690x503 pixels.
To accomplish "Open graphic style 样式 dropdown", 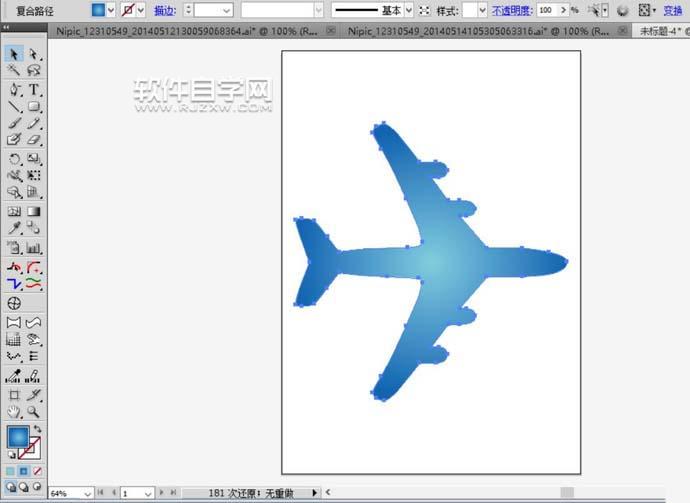I will (482, 10).
